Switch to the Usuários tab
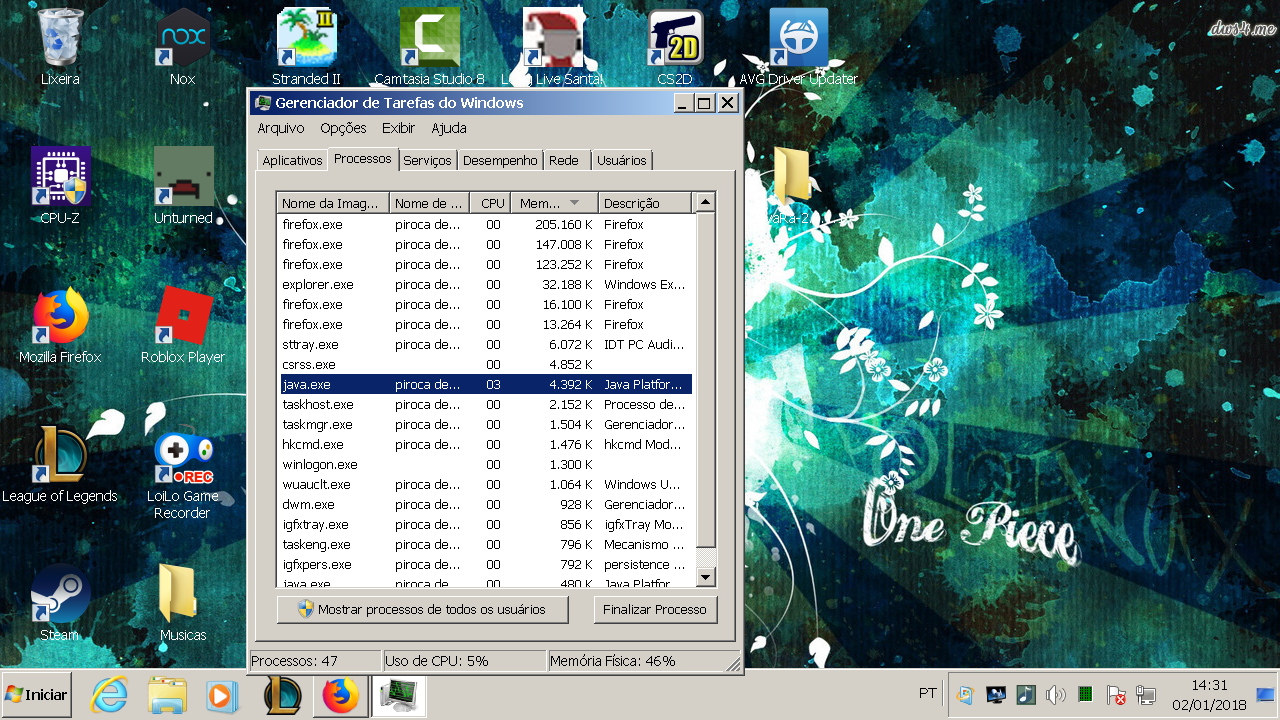 [x=621, y=160]
